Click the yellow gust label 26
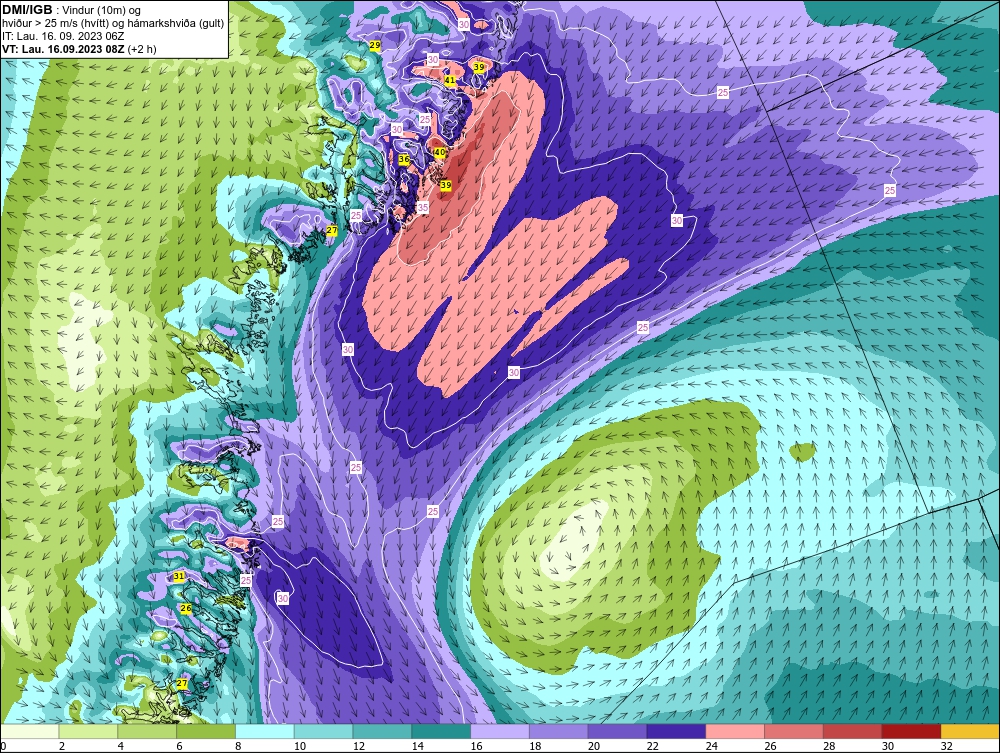The height and width of the screenshot is (753, 1000). point(186,608)
